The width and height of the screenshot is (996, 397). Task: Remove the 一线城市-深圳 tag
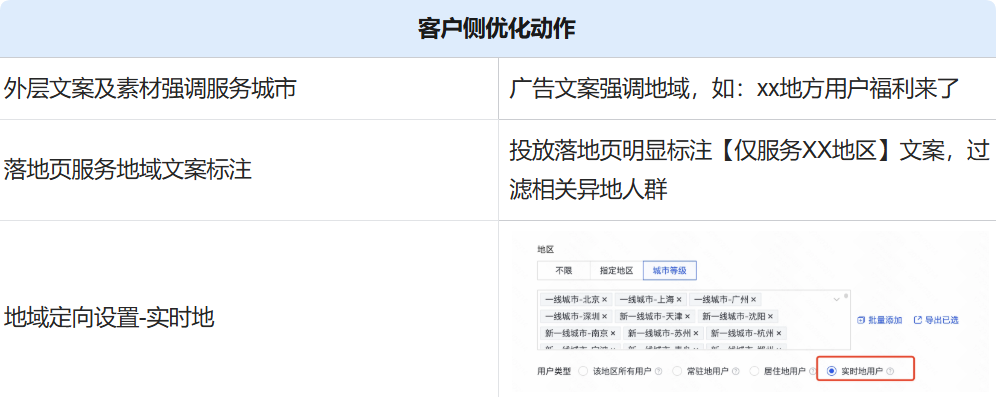click(x=604, y=316)
